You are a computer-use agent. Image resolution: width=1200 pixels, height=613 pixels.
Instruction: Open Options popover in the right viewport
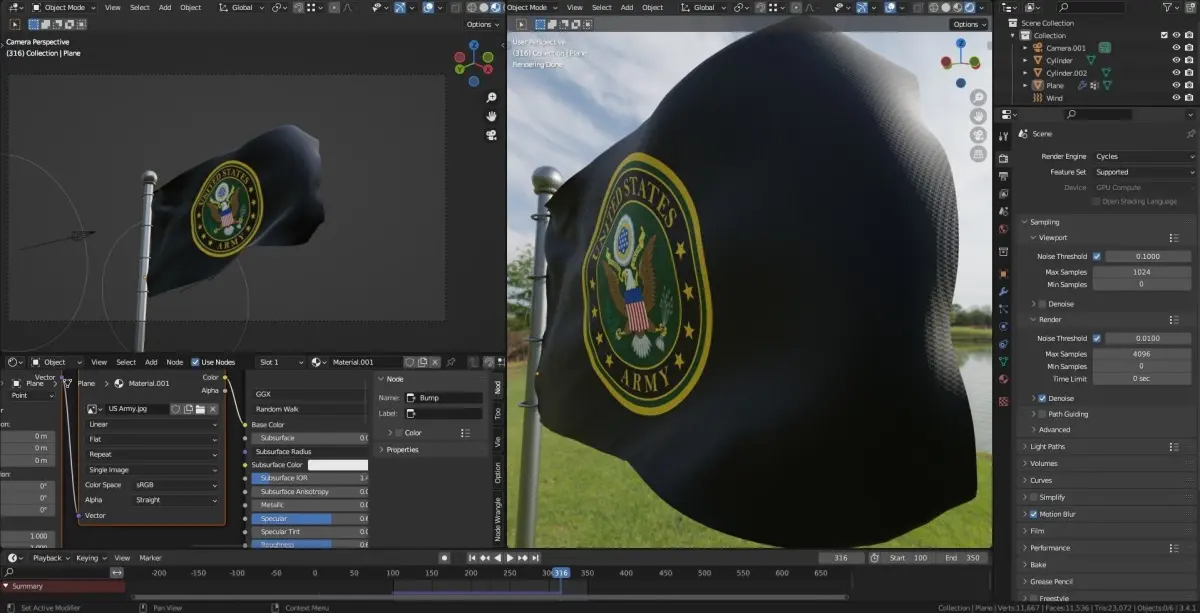tap(969, 24)
